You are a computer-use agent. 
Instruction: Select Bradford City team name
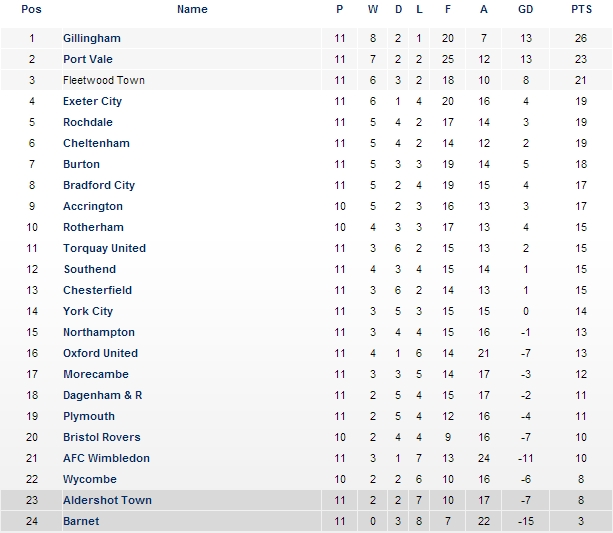coord(99,185)
